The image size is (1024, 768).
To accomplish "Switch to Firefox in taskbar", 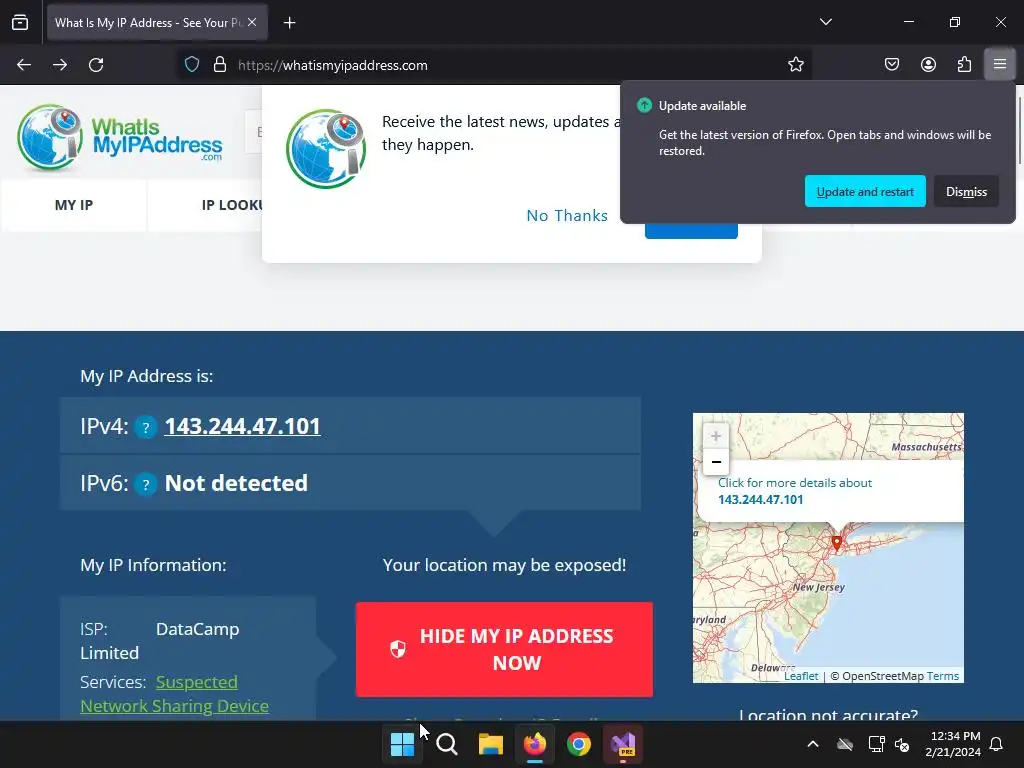I will pyautogui.click(x=535, y=744).
